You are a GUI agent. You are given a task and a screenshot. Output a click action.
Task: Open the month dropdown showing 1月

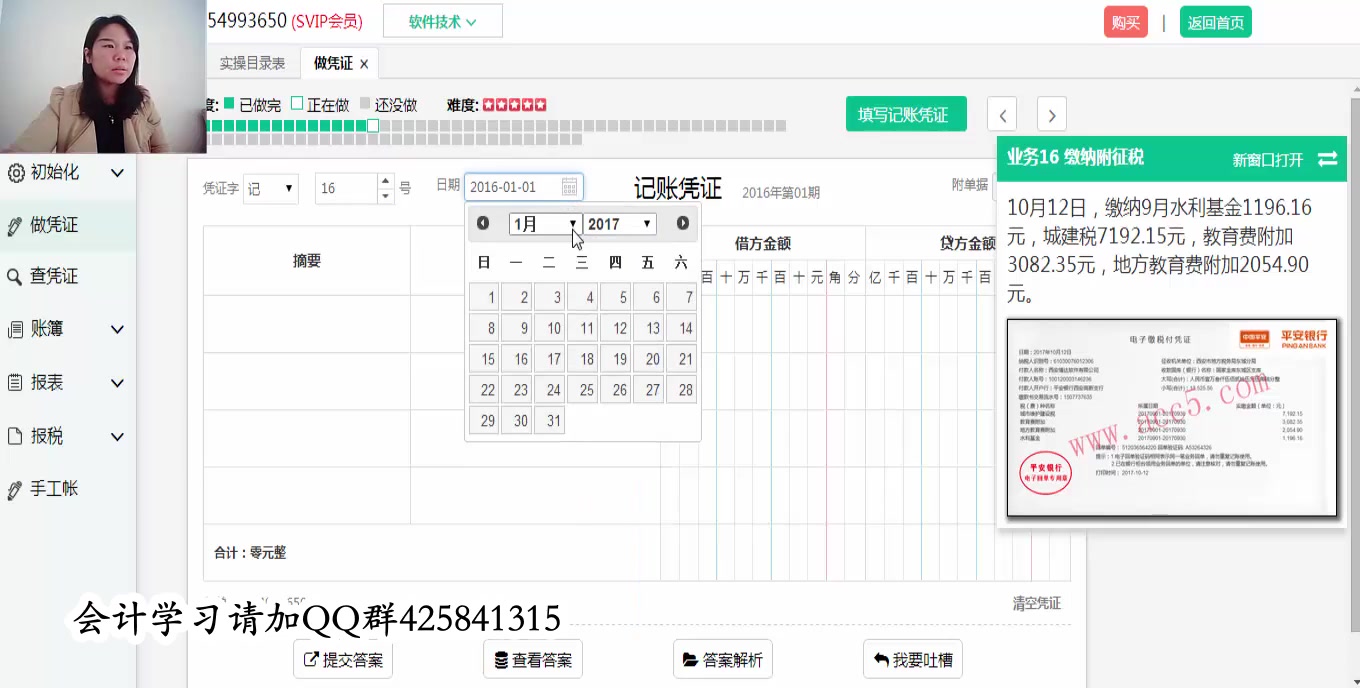[545, 223]
